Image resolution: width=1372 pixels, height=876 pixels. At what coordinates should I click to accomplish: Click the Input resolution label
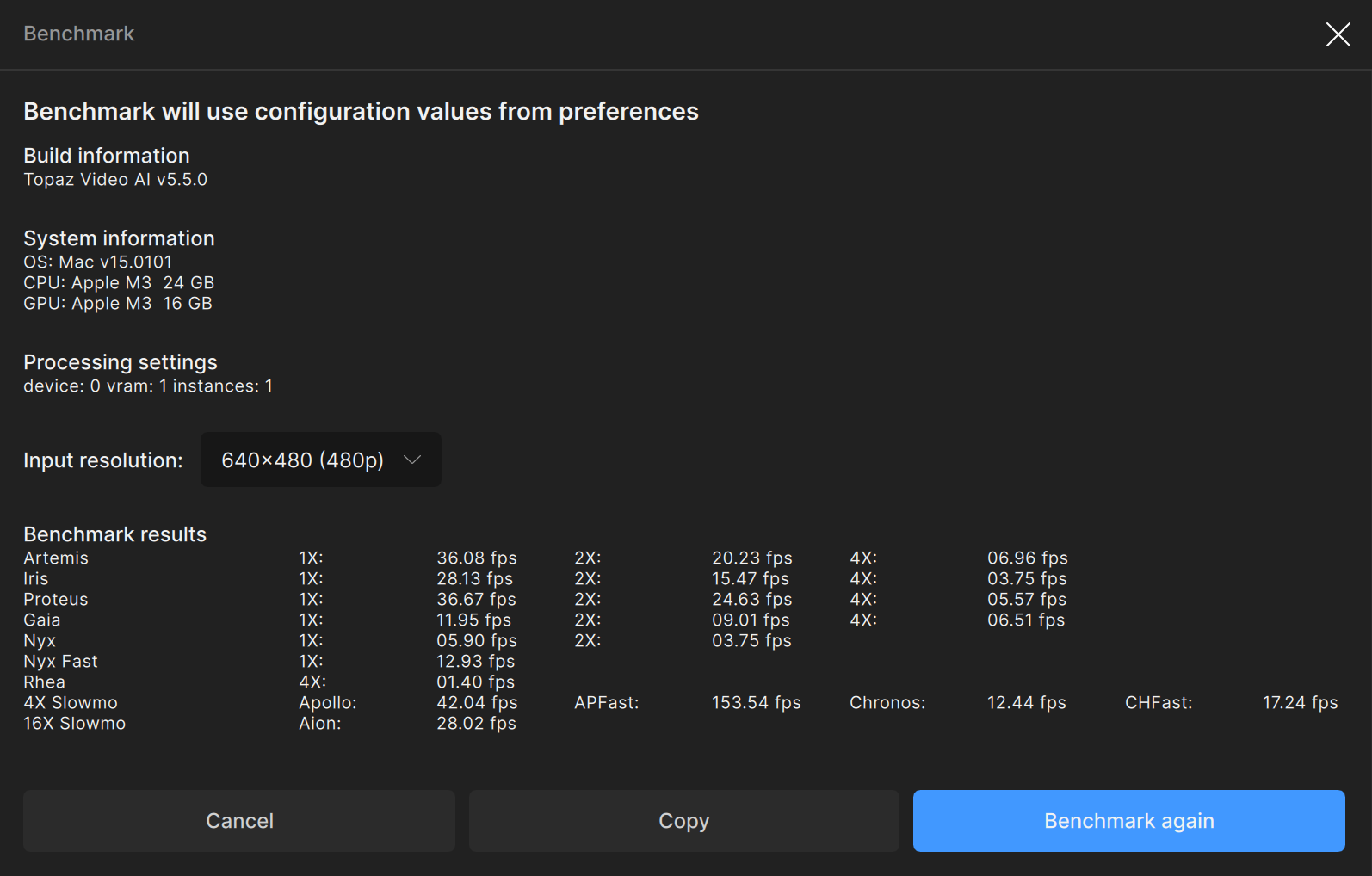tap(103, 460)
